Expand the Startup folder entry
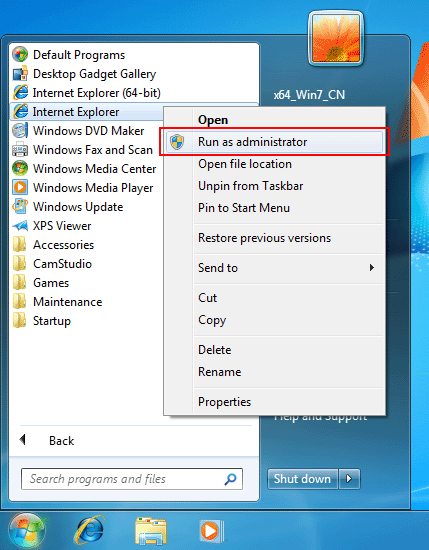The height and width of the screenshot is (550, 429). pos(52,321)
